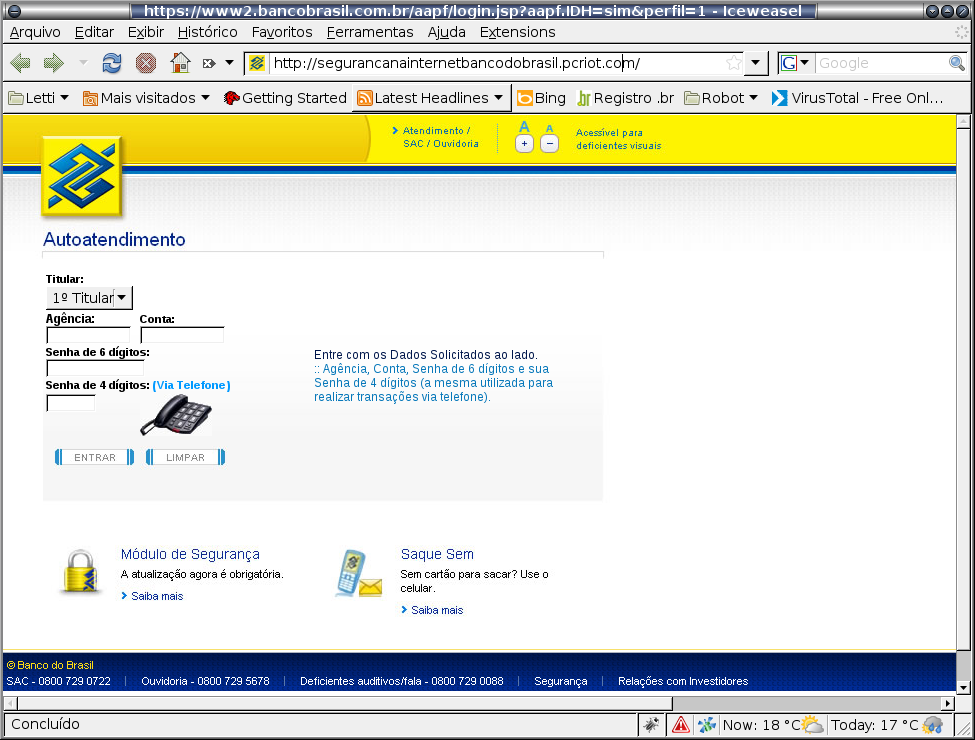Click the telephone image
Viewport: 975px width, 740px height.
tap(176, 414)
